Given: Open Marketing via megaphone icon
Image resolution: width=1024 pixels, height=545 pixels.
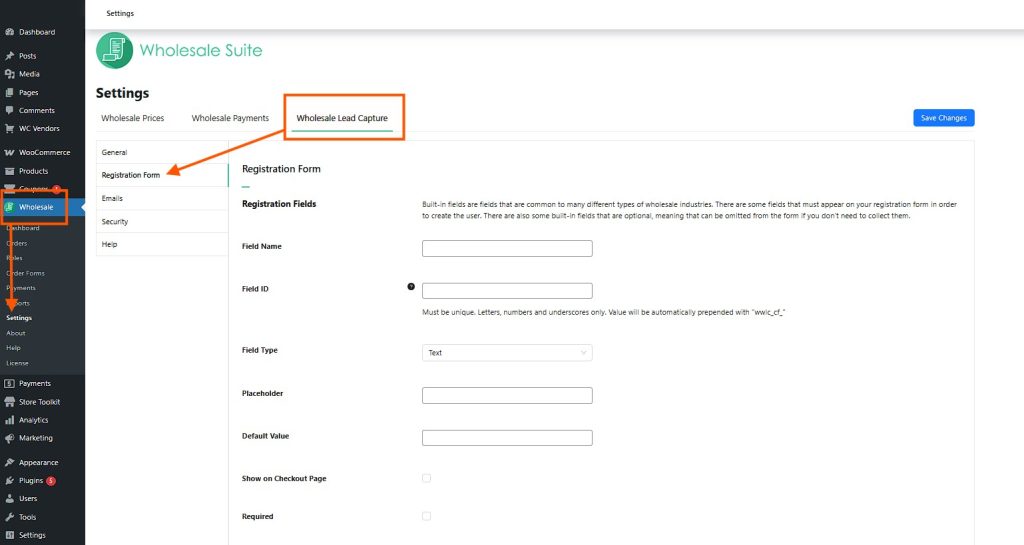Looking at the screenshot, I should click(x=10, y=438).
